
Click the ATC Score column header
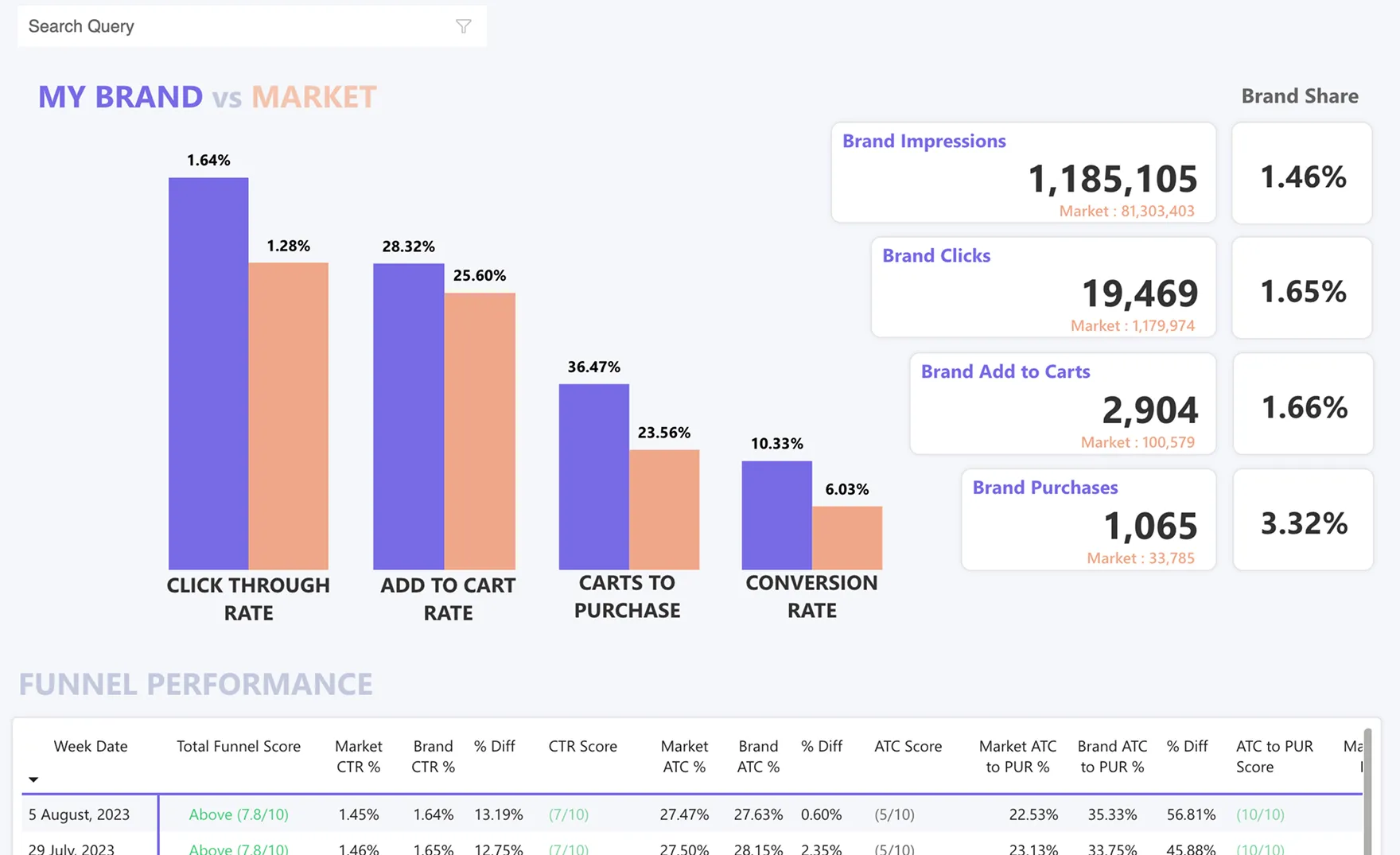[x=908, y=746]
